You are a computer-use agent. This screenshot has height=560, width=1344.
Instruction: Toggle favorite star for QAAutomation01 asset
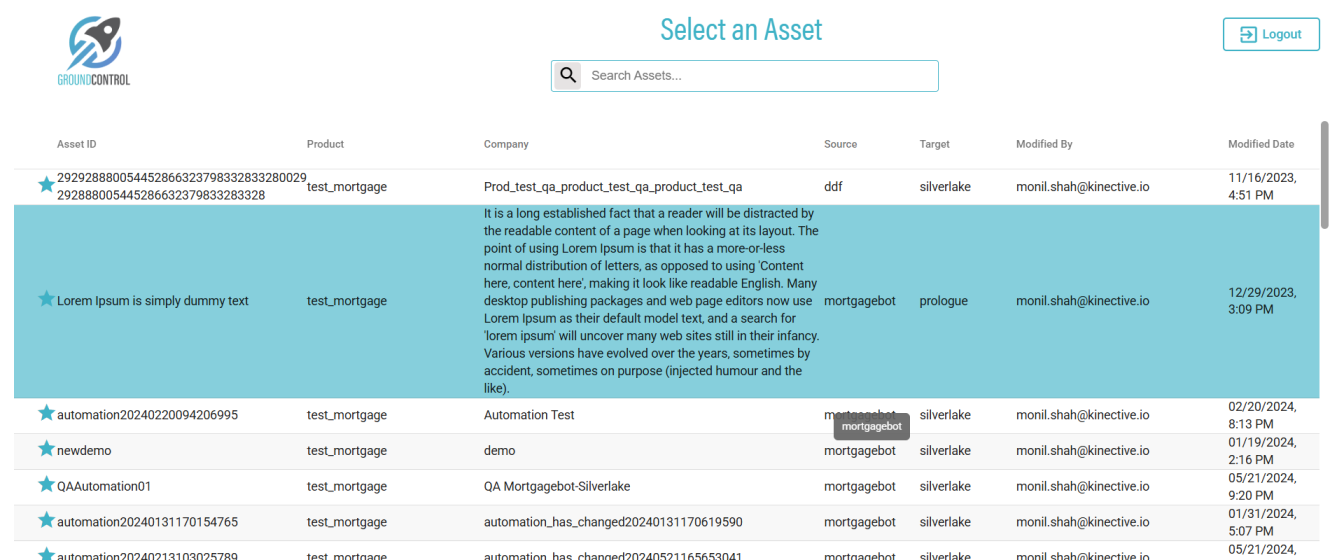click(x=46, y=485)
